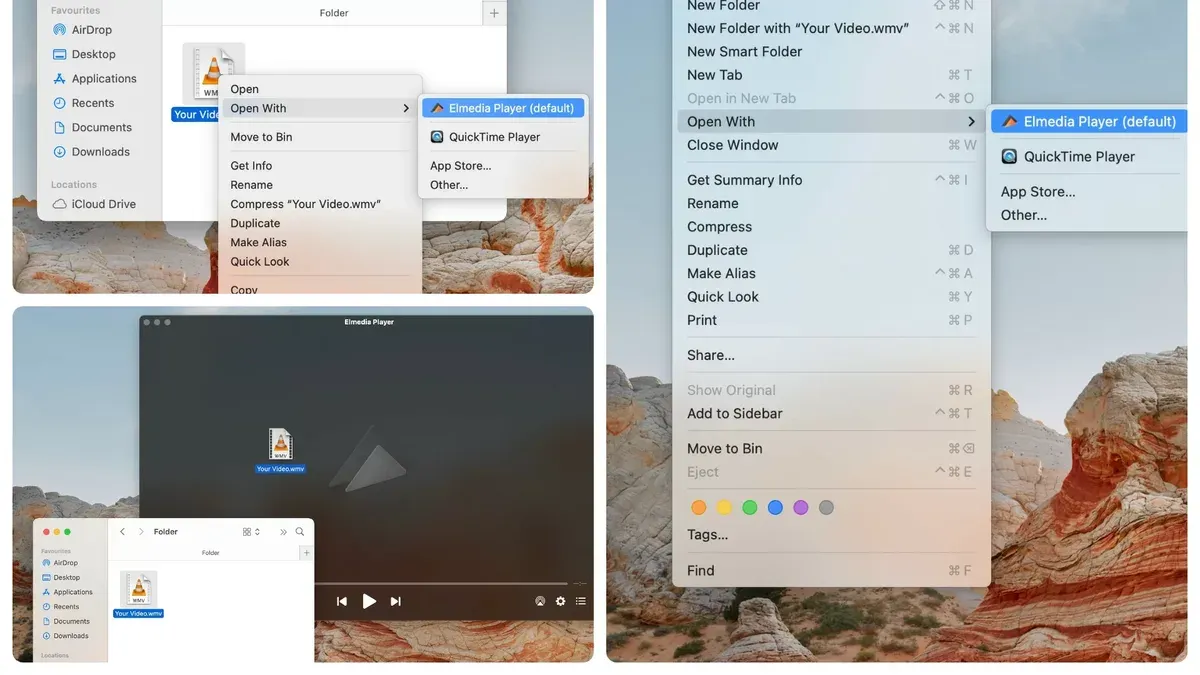Image resolution: width=1200 pixels, height=675 pixels.
Task: Click the plus button in the top-left Finder tab bar
Action: point(494,14)
